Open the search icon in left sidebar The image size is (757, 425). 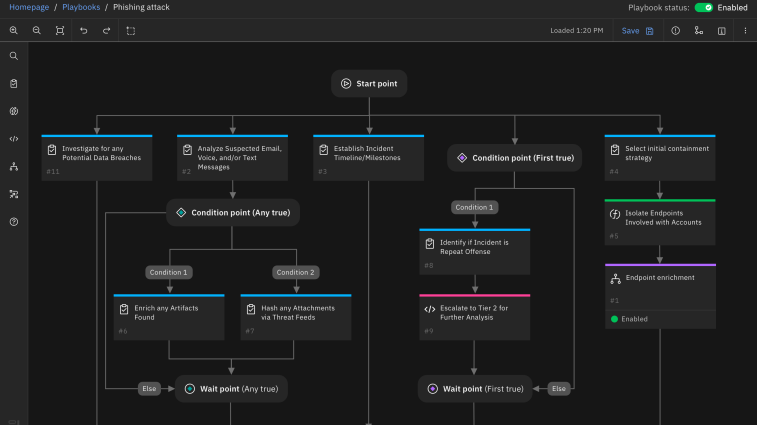(x=14, y=56)
